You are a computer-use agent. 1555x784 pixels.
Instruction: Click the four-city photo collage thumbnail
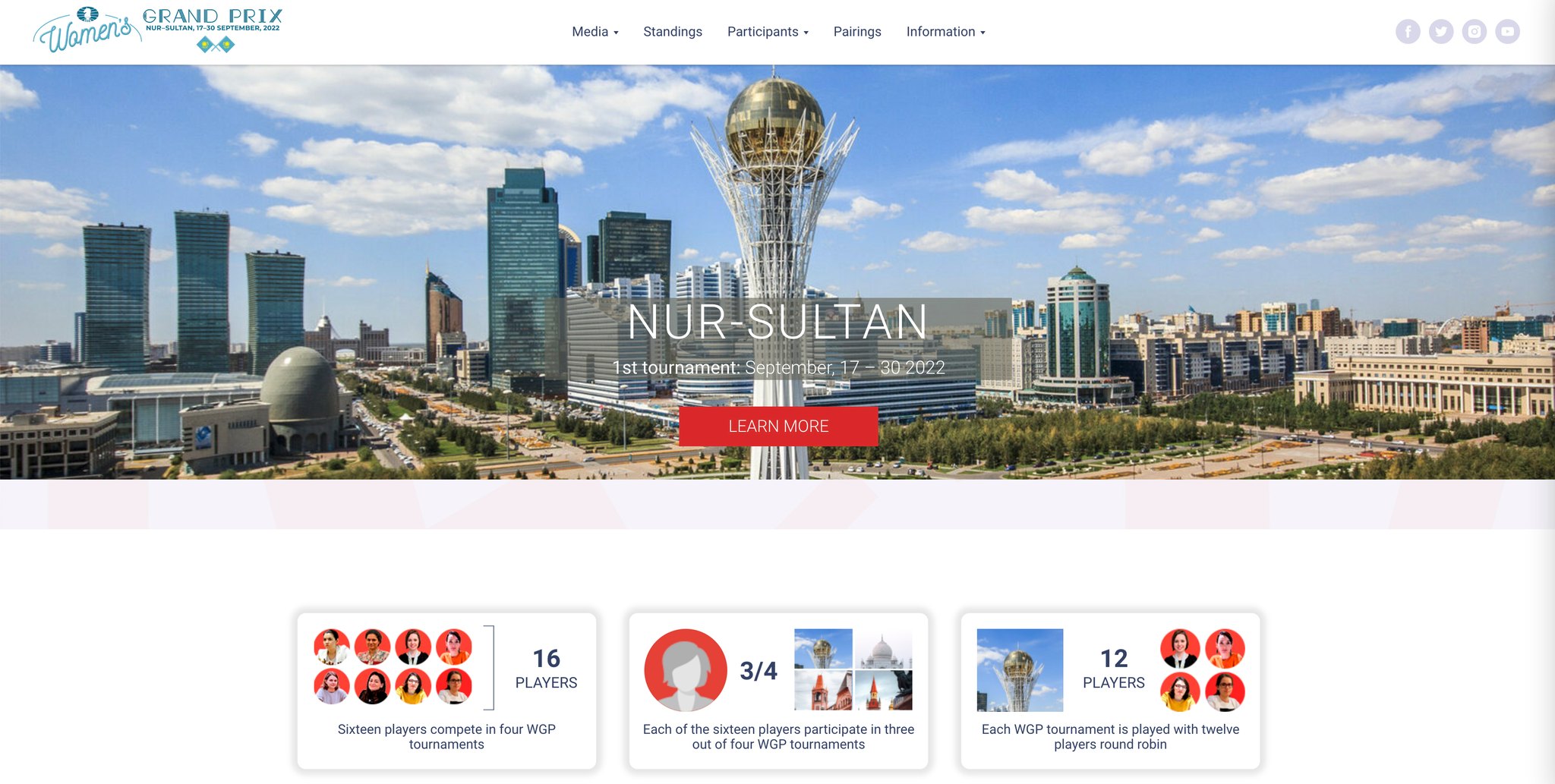[x=853, y=669]
